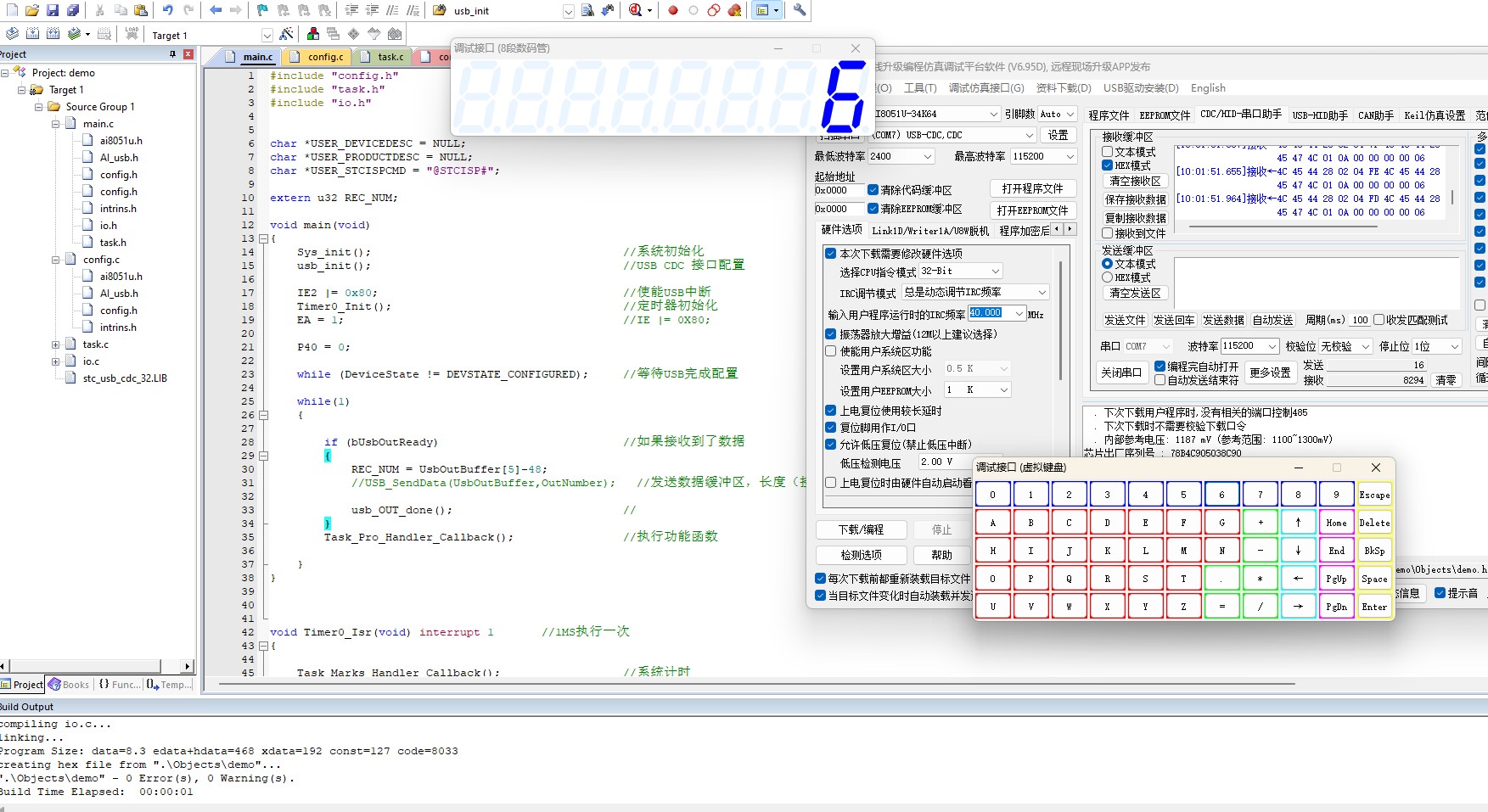Open Manage Project Items icon
This screenshot has height=812, width=1488.
pyautogui.click(x=313, y=34)
